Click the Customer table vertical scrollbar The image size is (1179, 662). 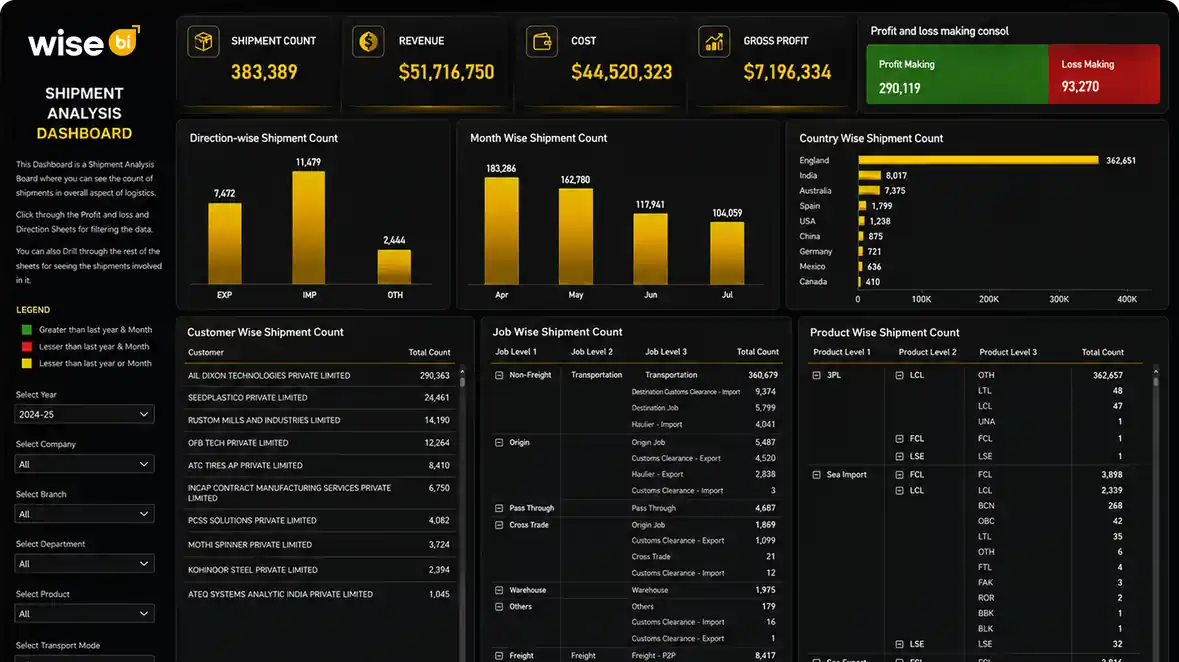[462, 512]
